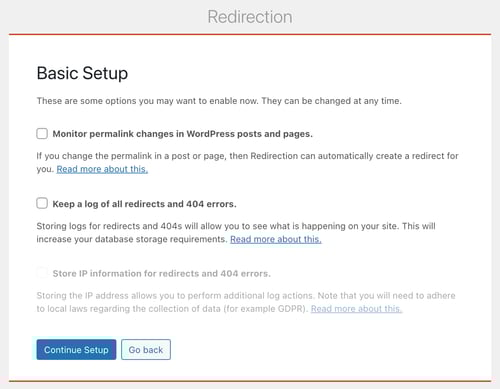Click text 'These are some options you may want to enable now'
500x389 pixels.
(x=147, y=101)
